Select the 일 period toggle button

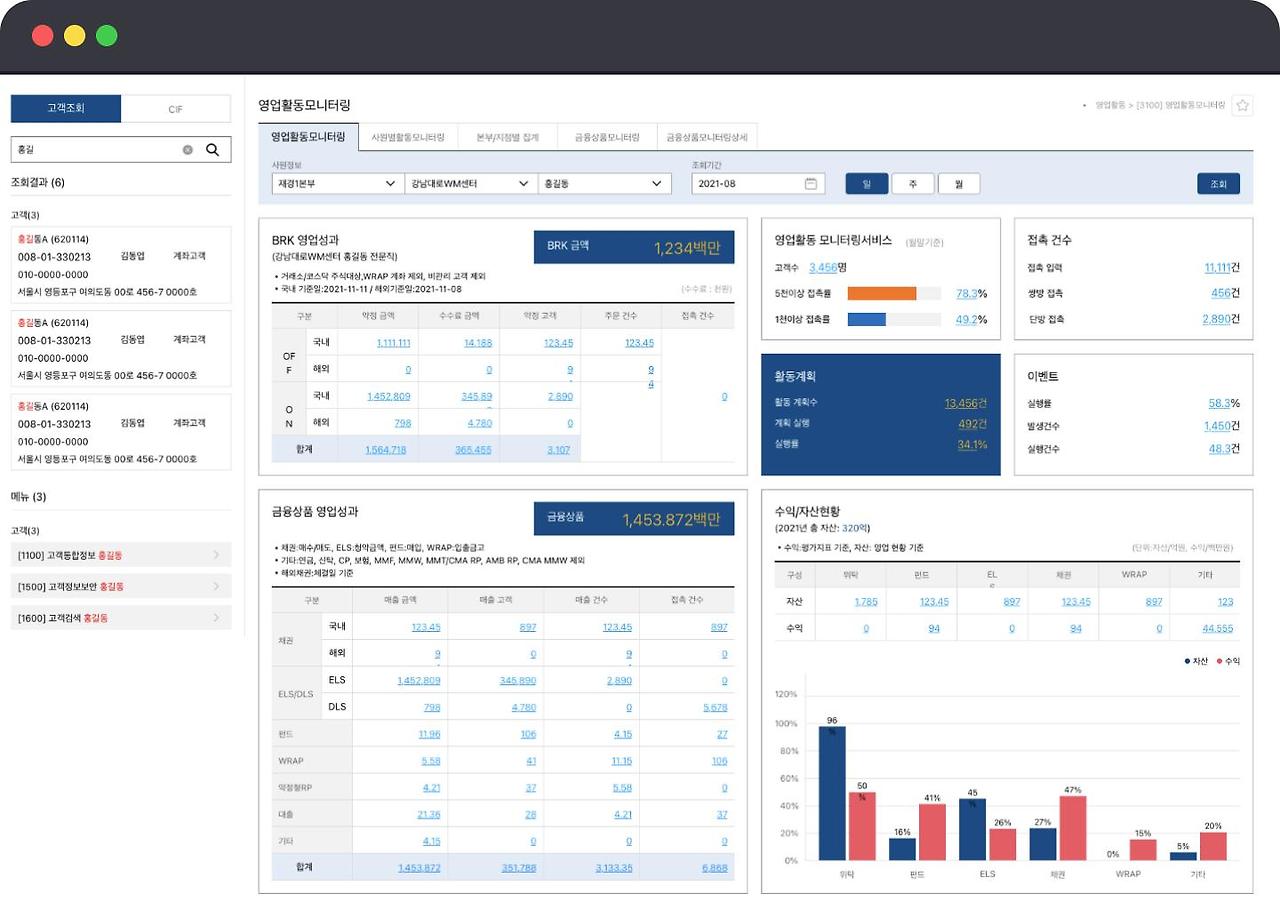pyautogui.click(x=867, y=184)
